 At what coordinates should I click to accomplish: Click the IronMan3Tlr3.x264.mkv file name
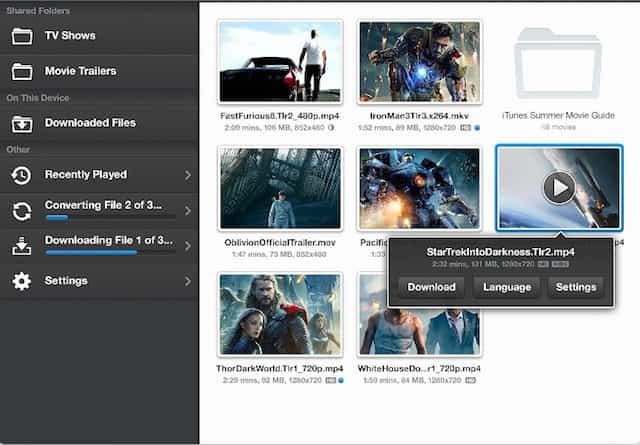tap(419, 116)
